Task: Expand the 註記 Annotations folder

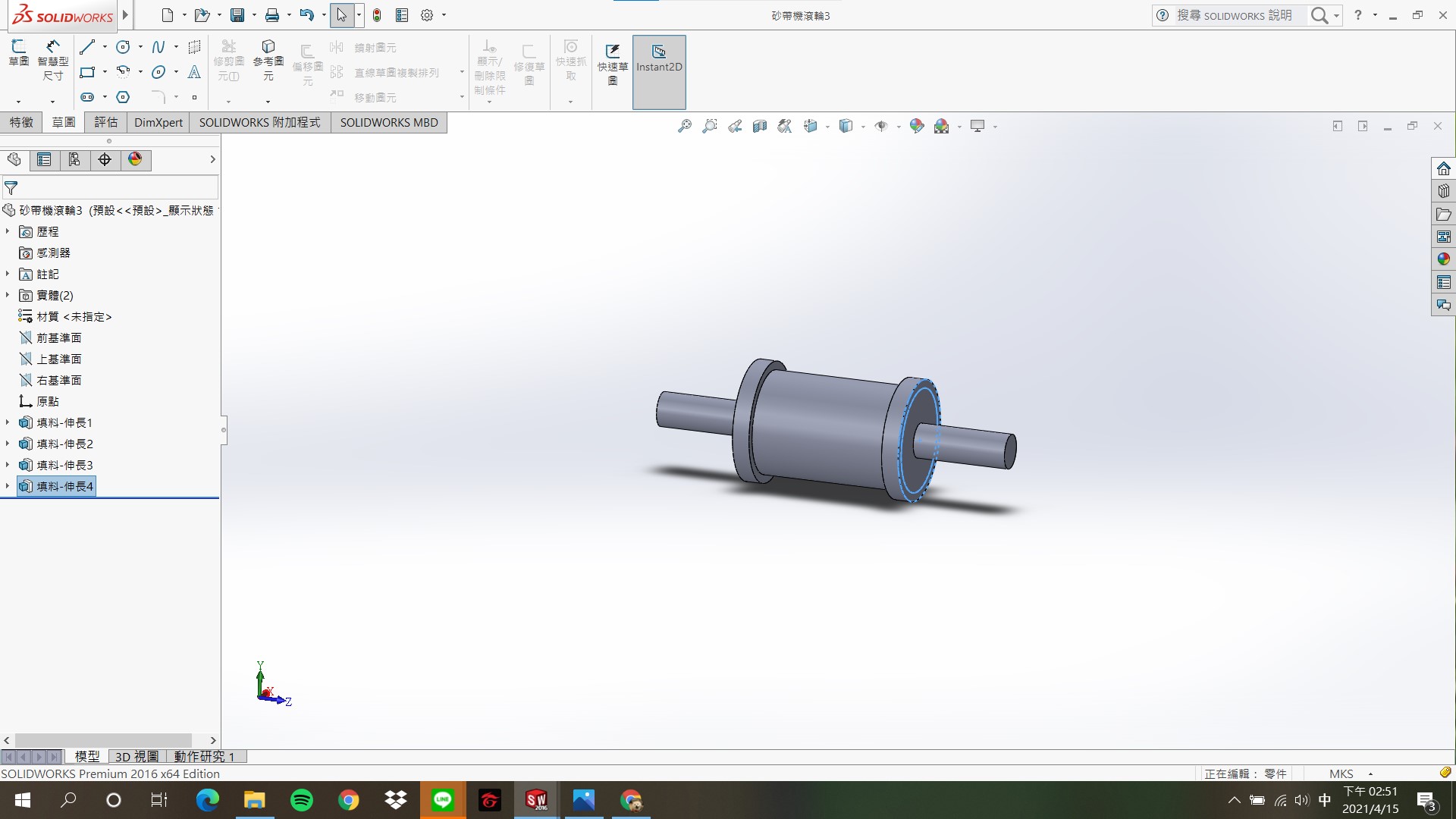Action: 8,274
